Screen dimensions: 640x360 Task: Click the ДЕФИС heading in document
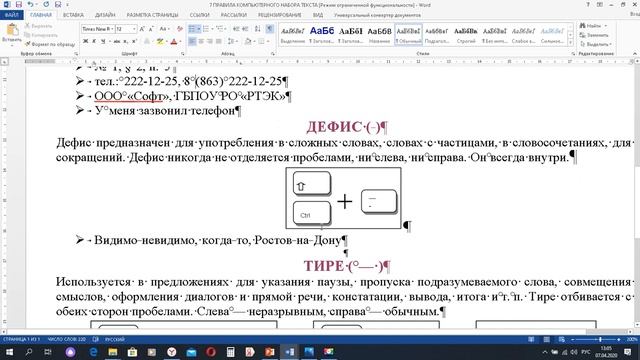(x=347, y=127)
